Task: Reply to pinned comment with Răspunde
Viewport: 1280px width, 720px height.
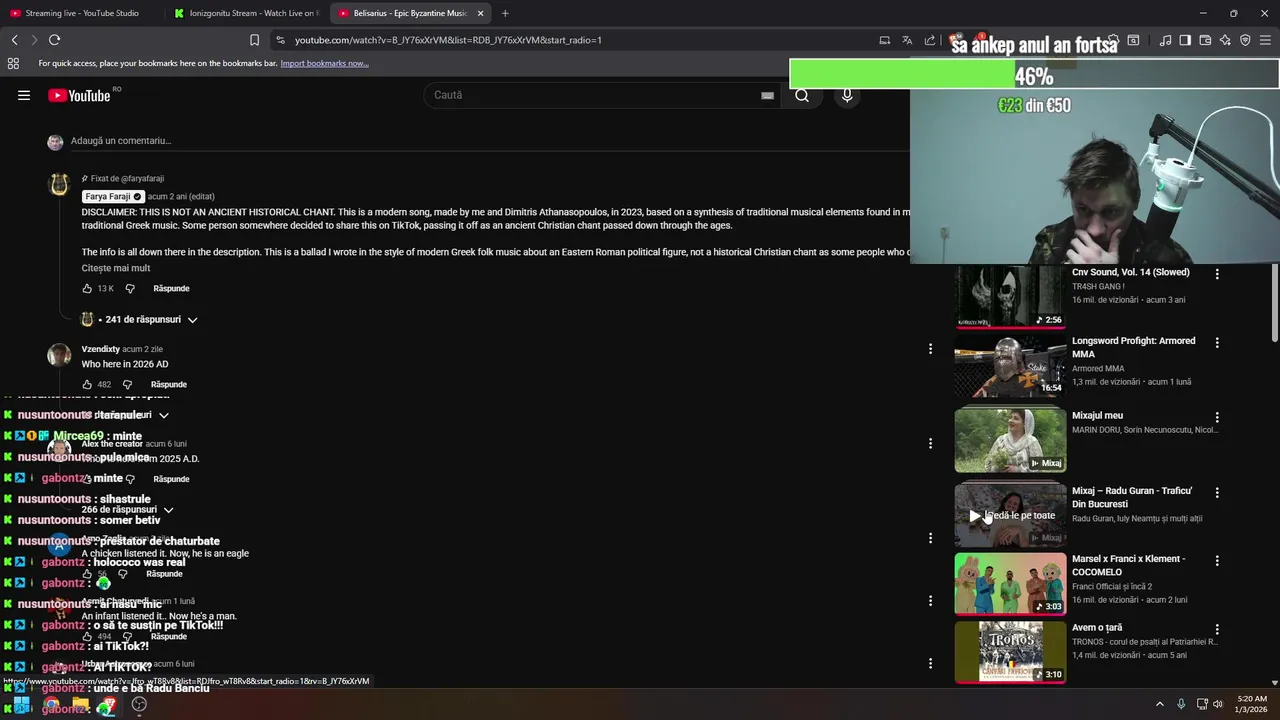Action: [171, 288]
